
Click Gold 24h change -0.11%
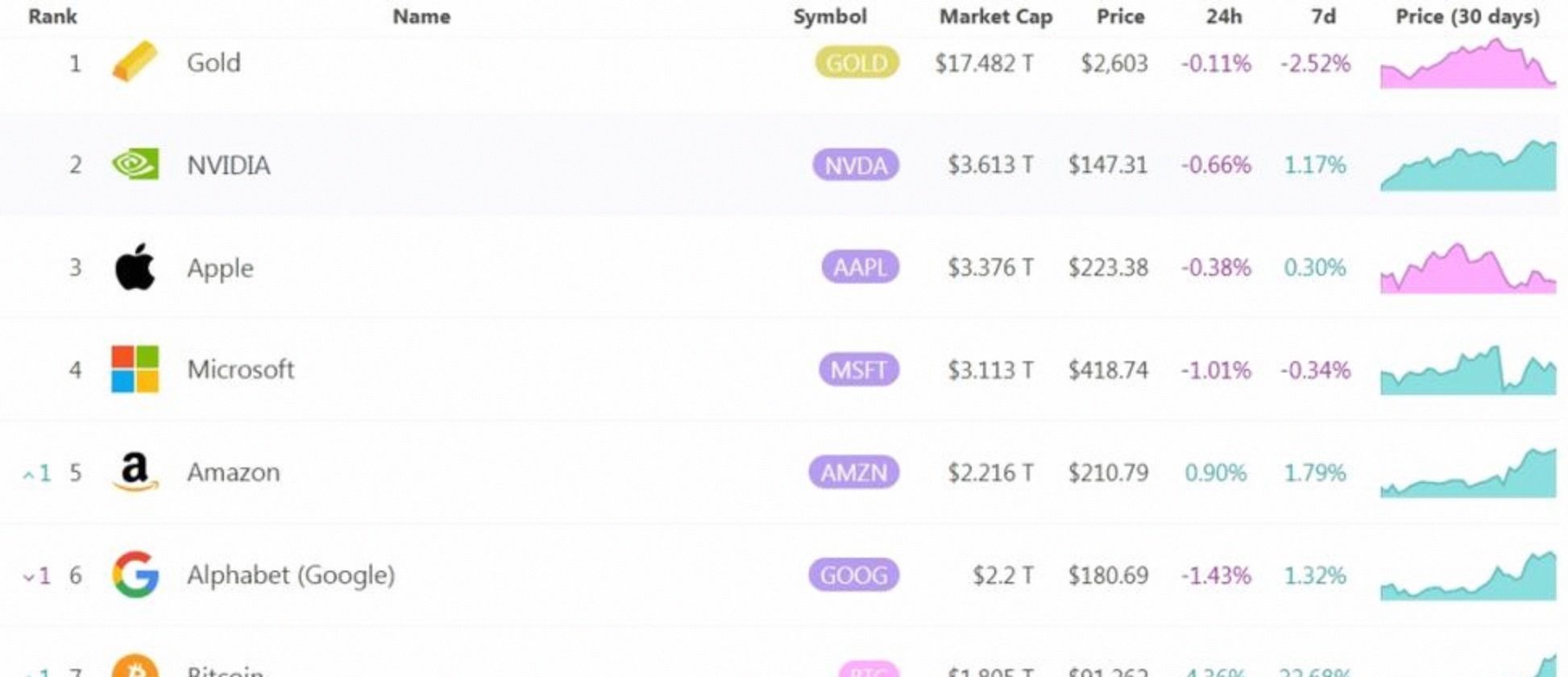click(x=1216, y=63)
